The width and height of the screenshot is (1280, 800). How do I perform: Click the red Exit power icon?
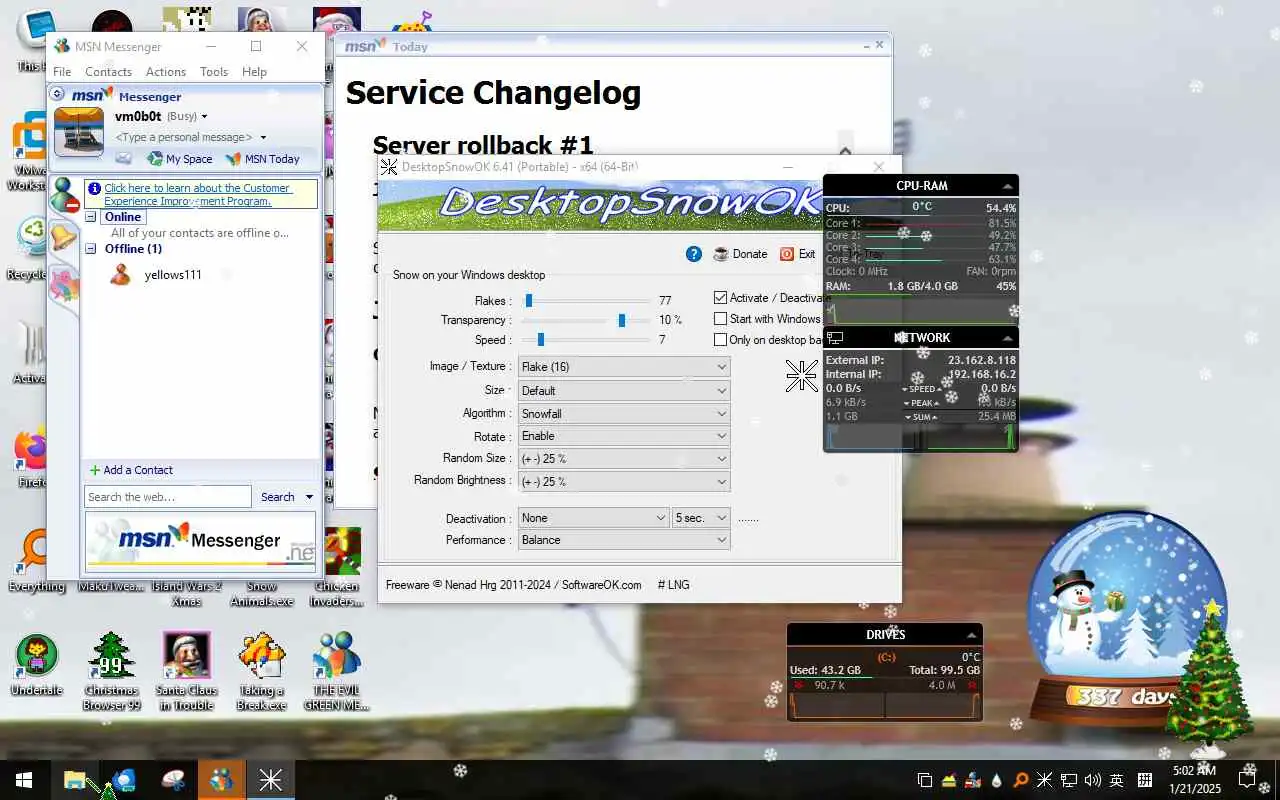(x=787, y=254)
